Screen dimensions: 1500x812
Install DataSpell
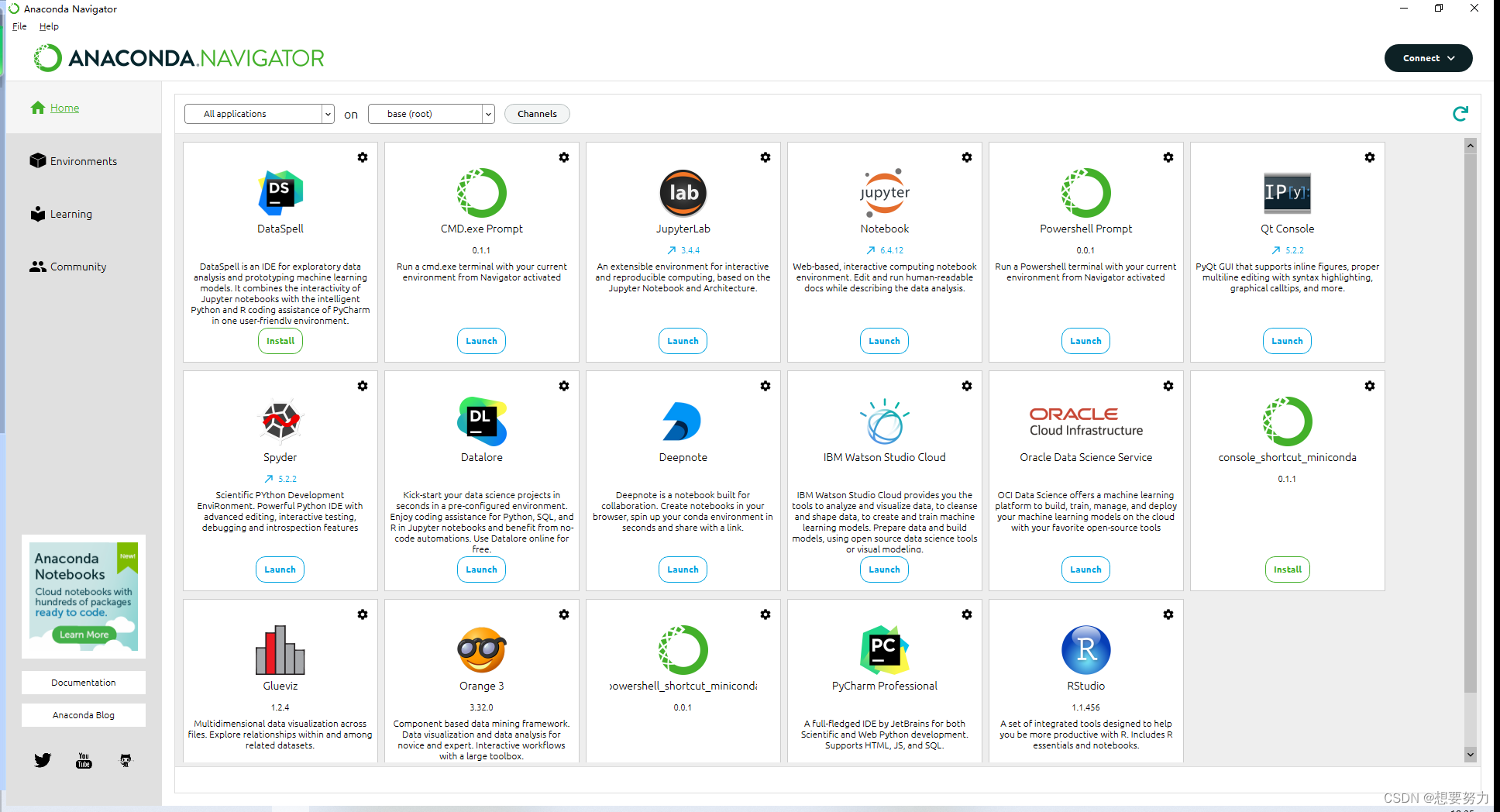point(280,341)
